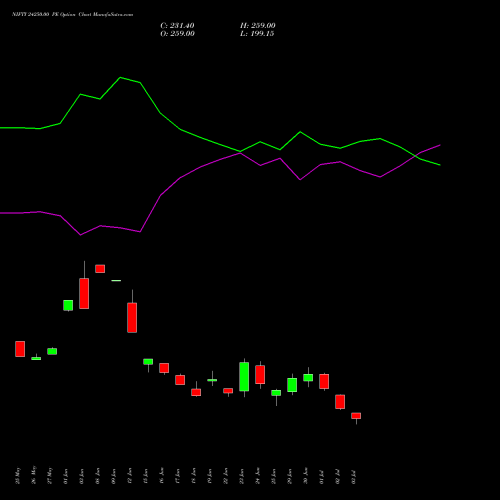
Task: Click the red candle above 25 May
Action: click(20, 349)
